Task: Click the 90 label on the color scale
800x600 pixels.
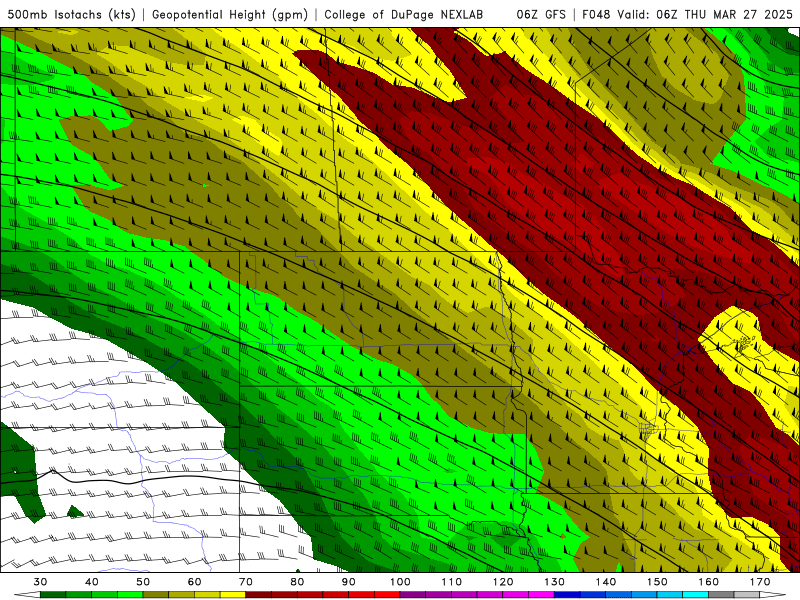Action: tap(348, 582)
